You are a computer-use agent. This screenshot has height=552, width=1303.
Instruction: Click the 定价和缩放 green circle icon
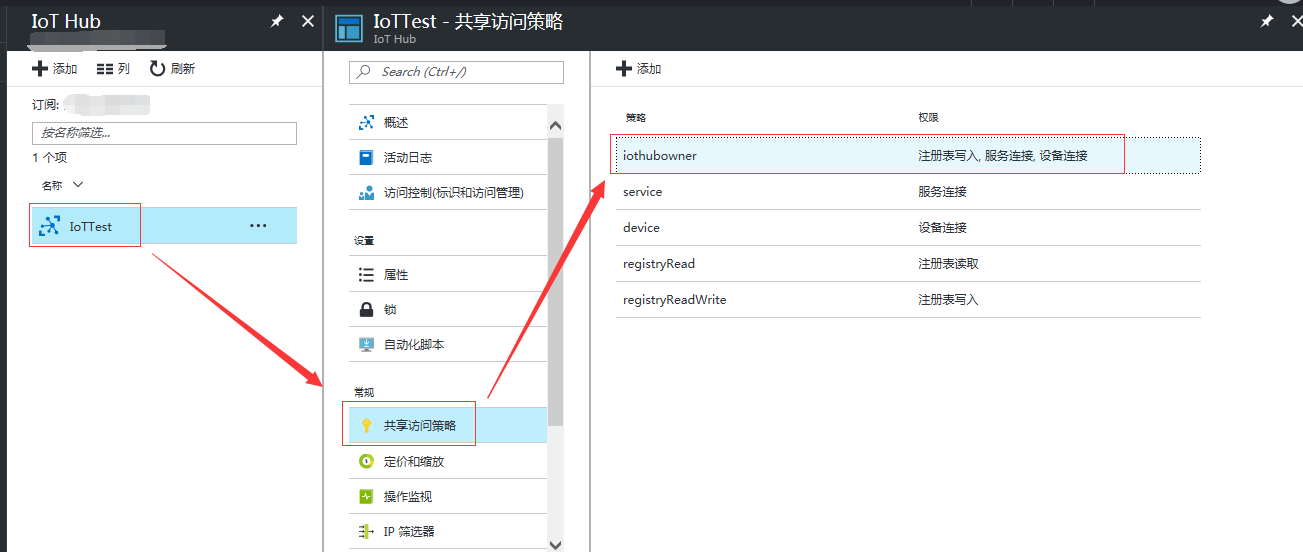[x=366, y=461]
